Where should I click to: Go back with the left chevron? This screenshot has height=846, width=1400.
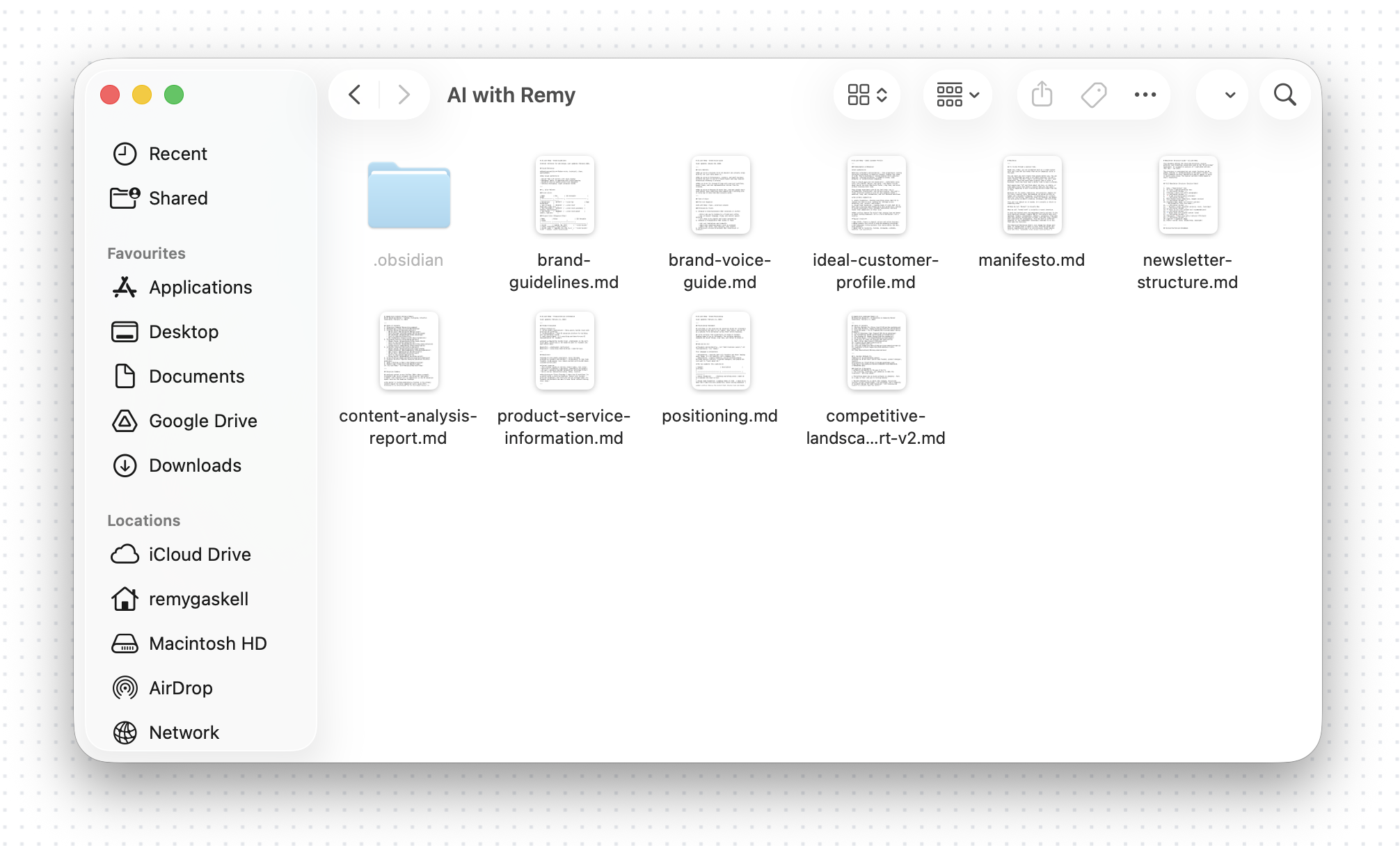[x=355, y=95]
